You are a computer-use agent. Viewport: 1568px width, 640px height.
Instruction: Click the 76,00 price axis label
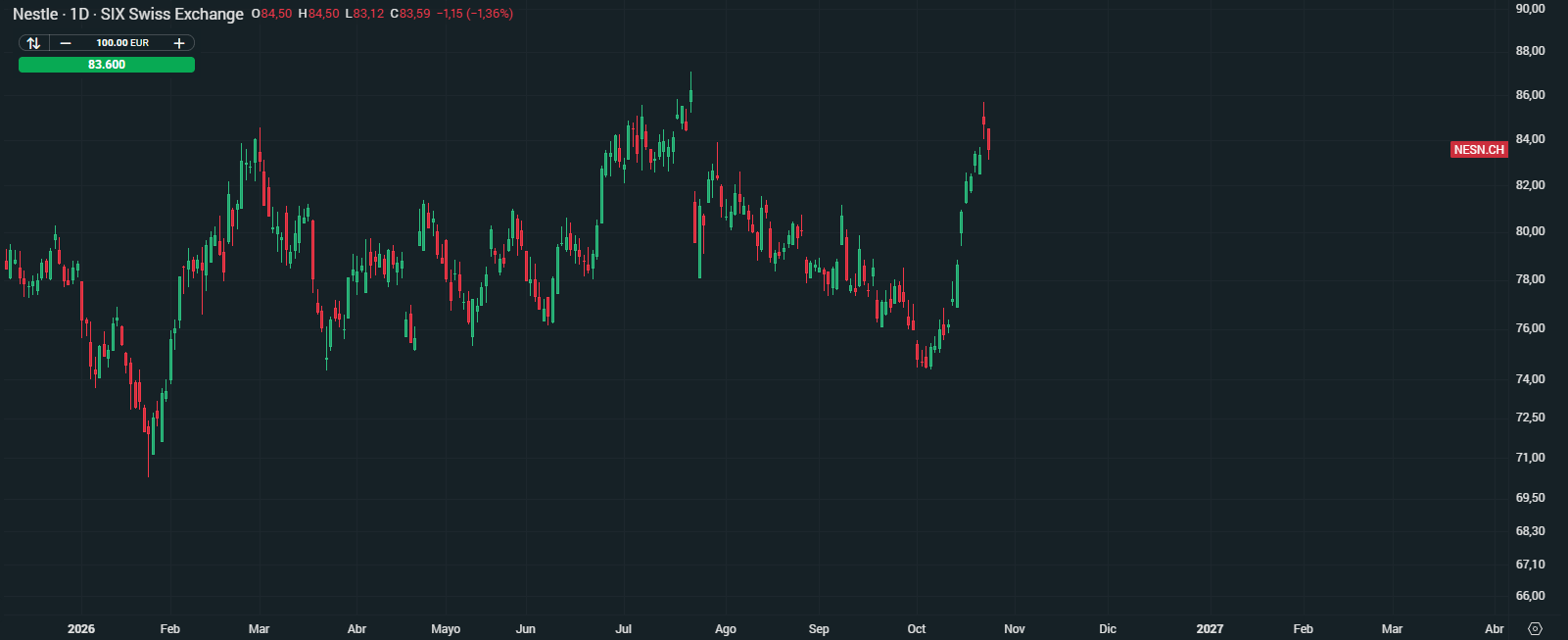point(1530,328)
